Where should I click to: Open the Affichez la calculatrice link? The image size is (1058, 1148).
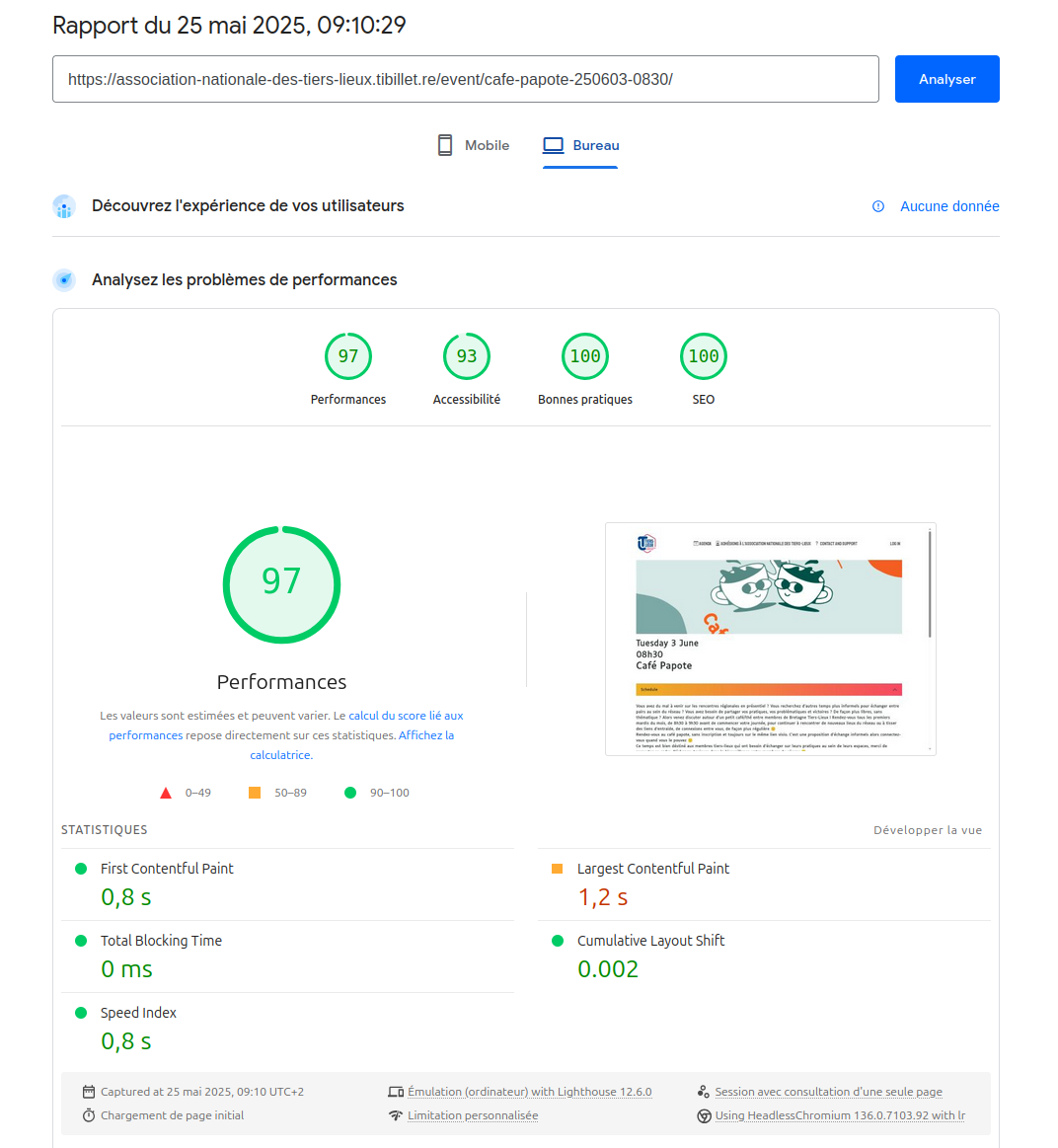point(425,735)
